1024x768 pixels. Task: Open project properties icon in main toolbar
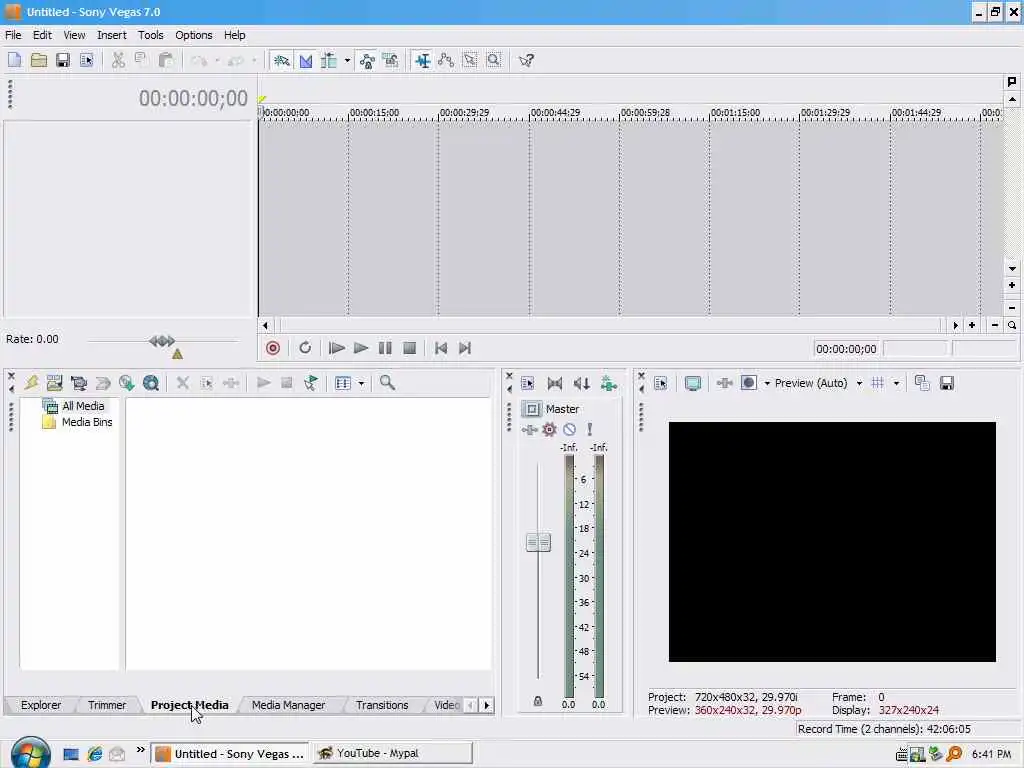coord(86,61)
